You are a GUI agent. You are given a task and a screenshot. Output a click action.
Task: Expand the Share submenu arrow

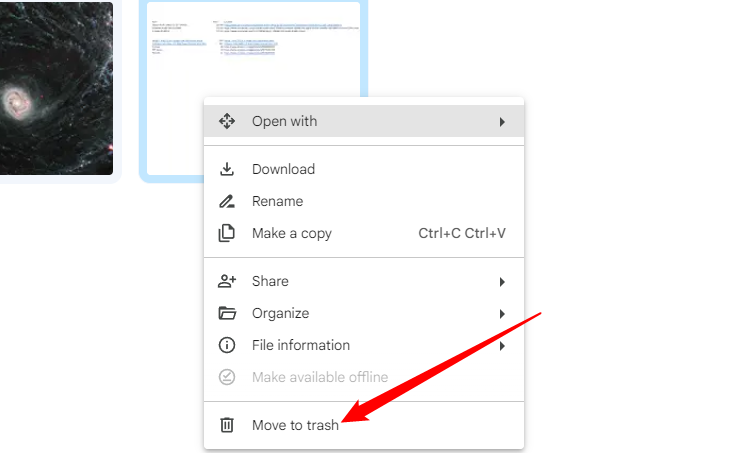coord(502,282)
